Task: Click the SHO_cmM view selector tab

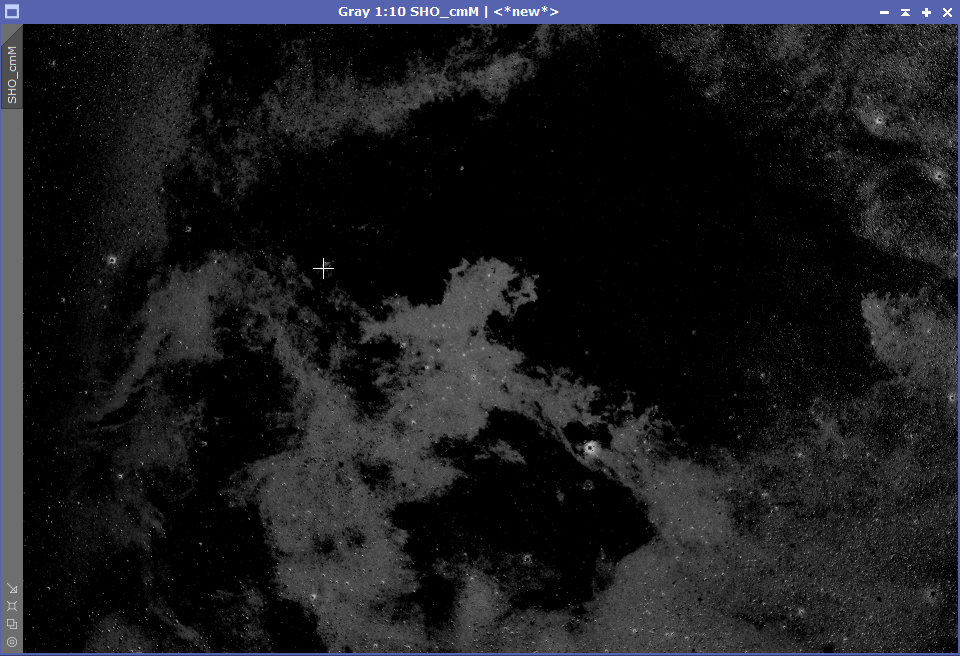Action: click(12, 69)
